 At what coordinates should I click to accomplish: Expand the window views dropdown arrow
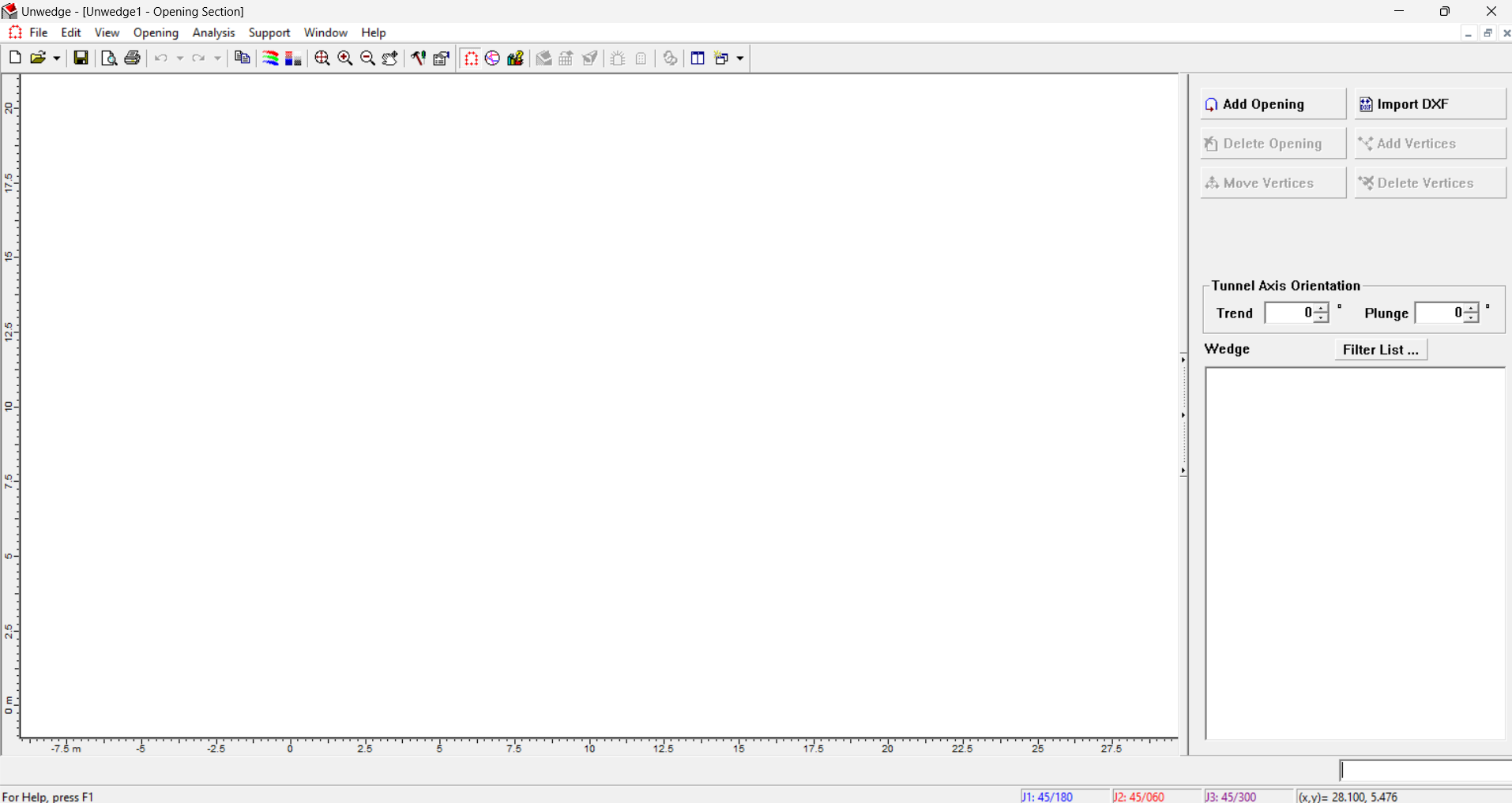coord(740,58)
